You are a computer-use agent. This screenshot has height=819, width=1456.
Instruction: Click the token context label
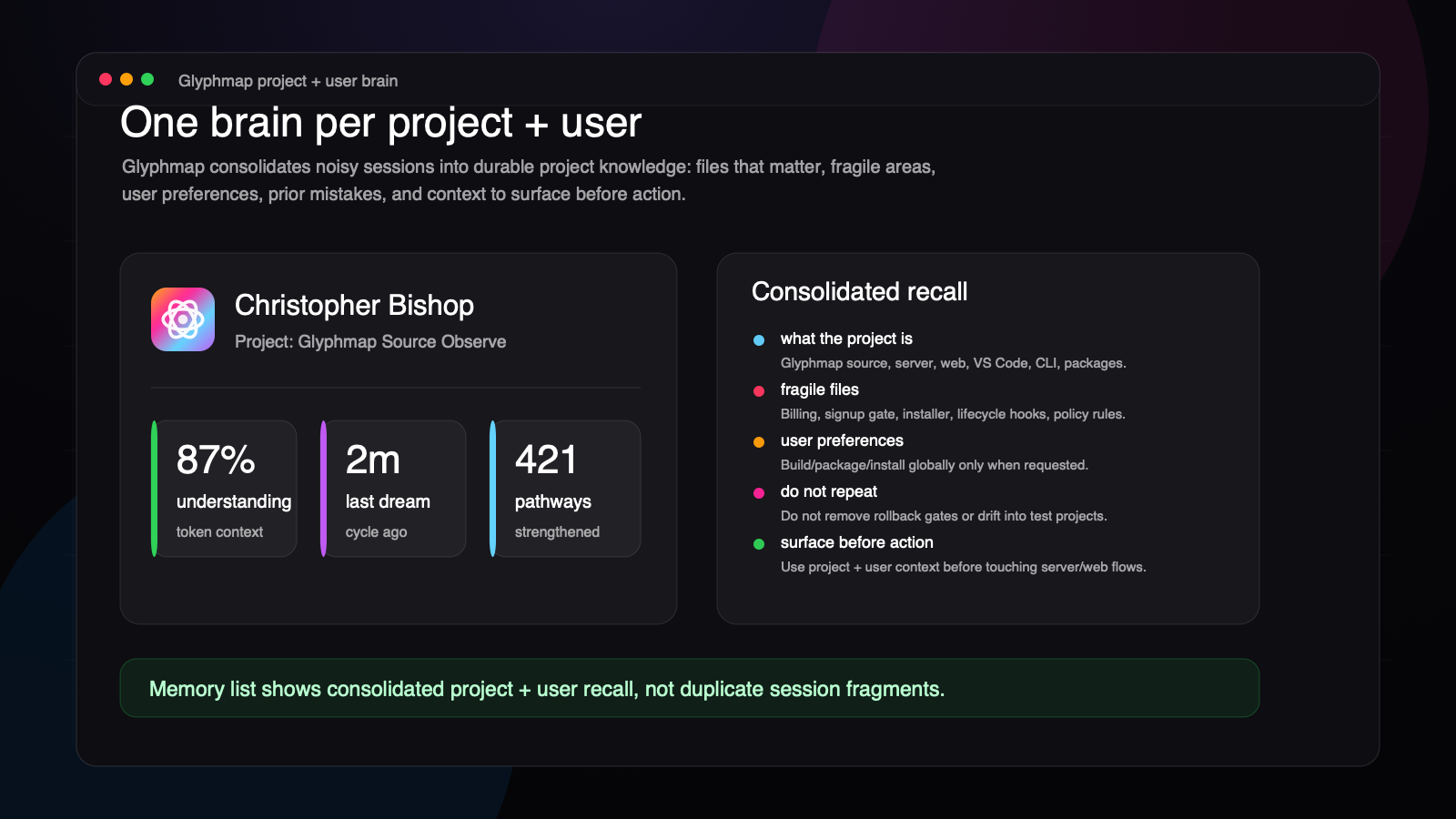pyautogui.click(x=219, y=531)
